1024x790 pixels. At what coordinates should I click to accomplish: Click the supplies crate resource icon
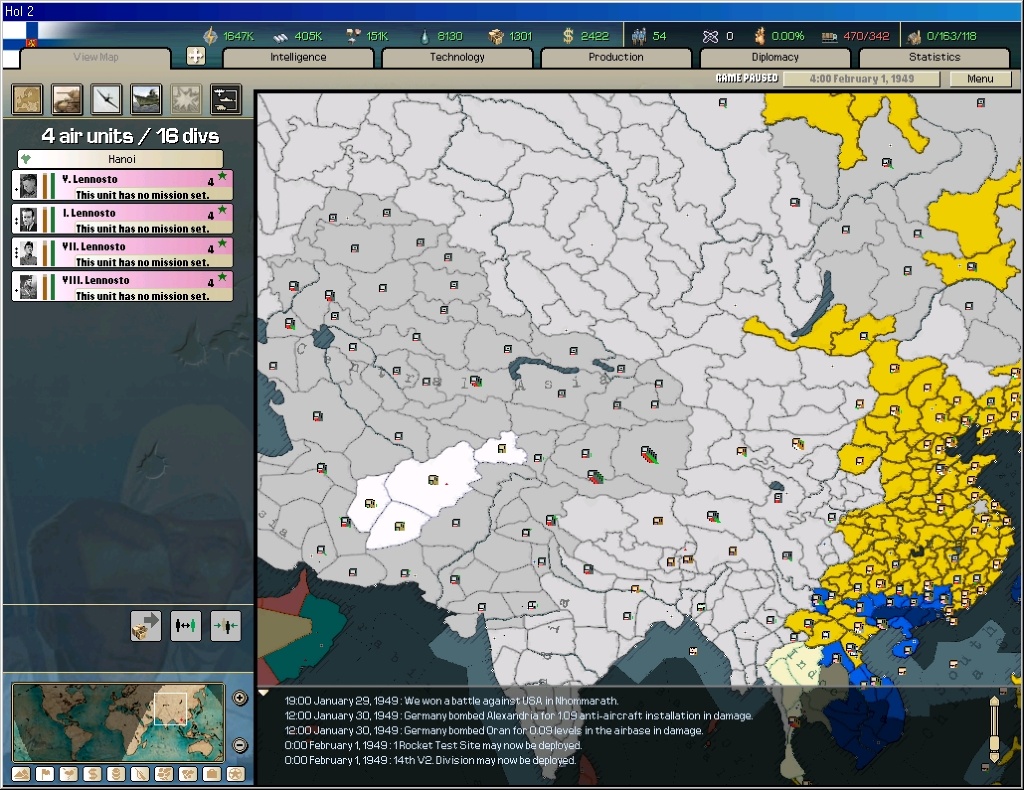click(x=496, y=37)
